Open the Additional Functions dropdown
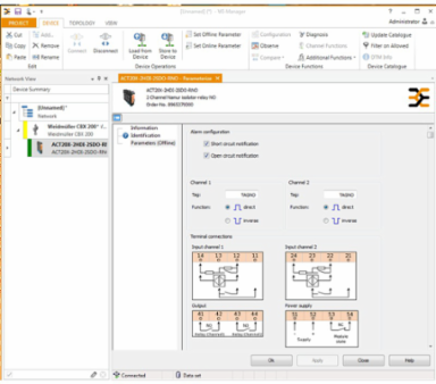The height and width of the screenshot is (384, 436). (327, 57)
